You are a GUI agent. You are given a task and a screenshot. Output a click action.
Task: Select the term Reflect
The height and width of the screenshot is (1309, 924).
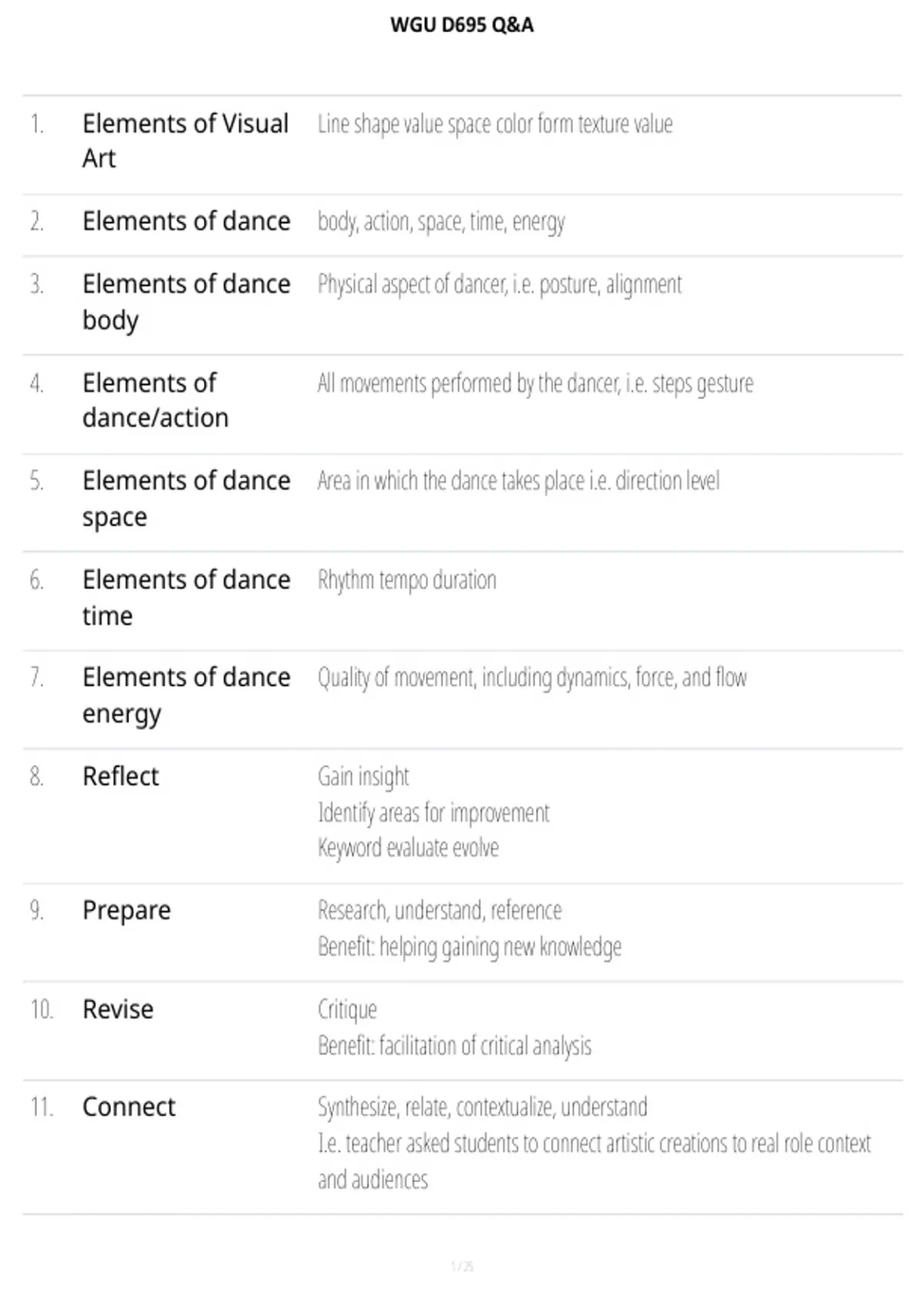[120, 776]
